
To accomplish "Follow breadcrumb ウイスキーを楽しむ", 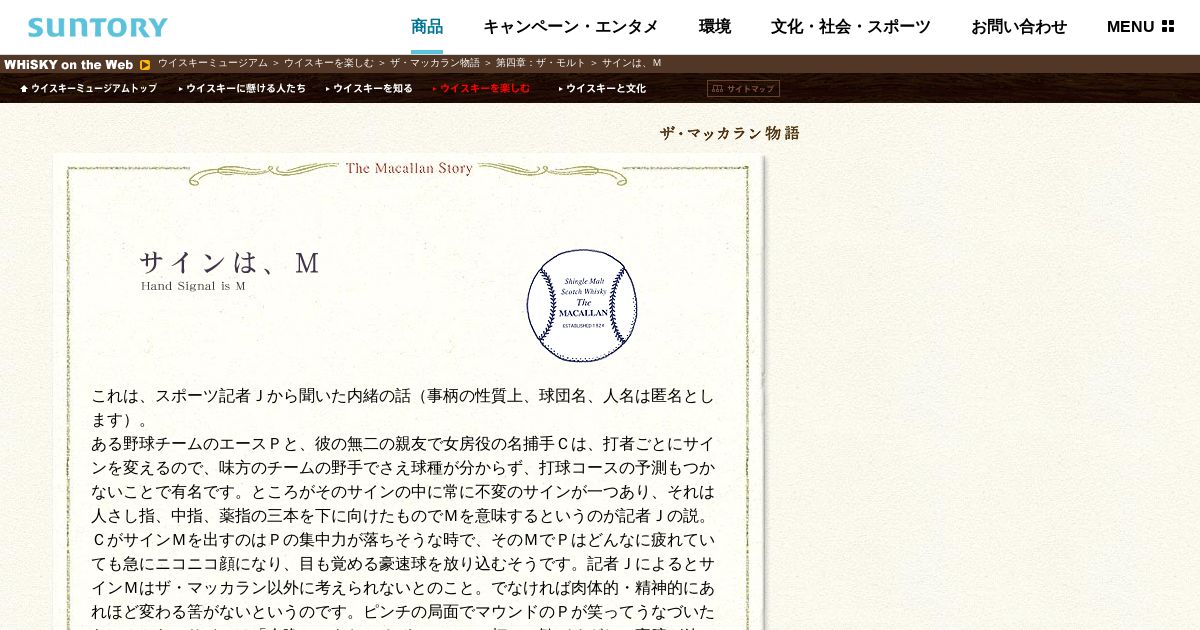I will tap(329, 63).
